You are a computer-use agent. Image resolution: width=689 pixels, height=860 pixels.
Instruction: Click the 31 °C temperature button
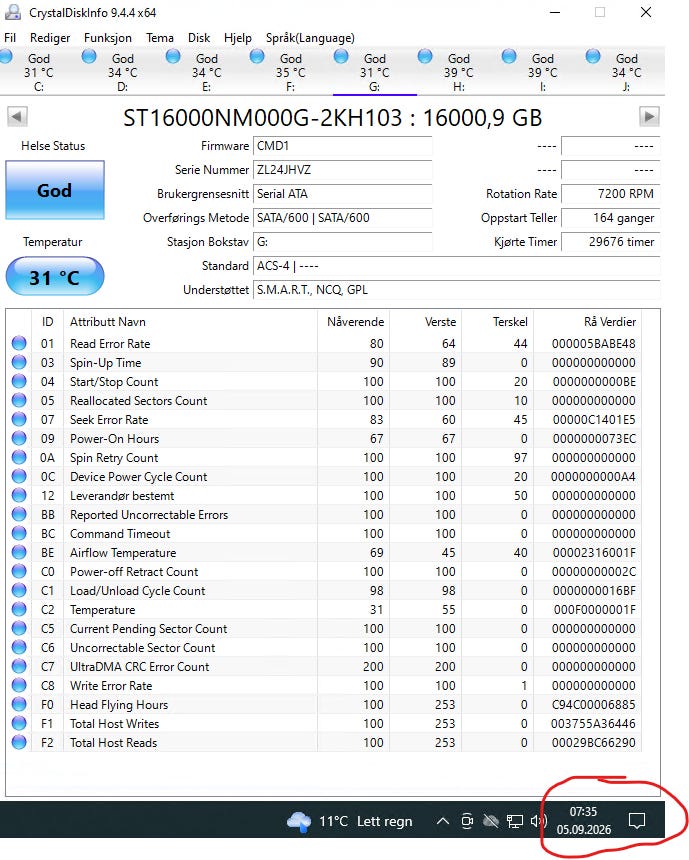55,276
